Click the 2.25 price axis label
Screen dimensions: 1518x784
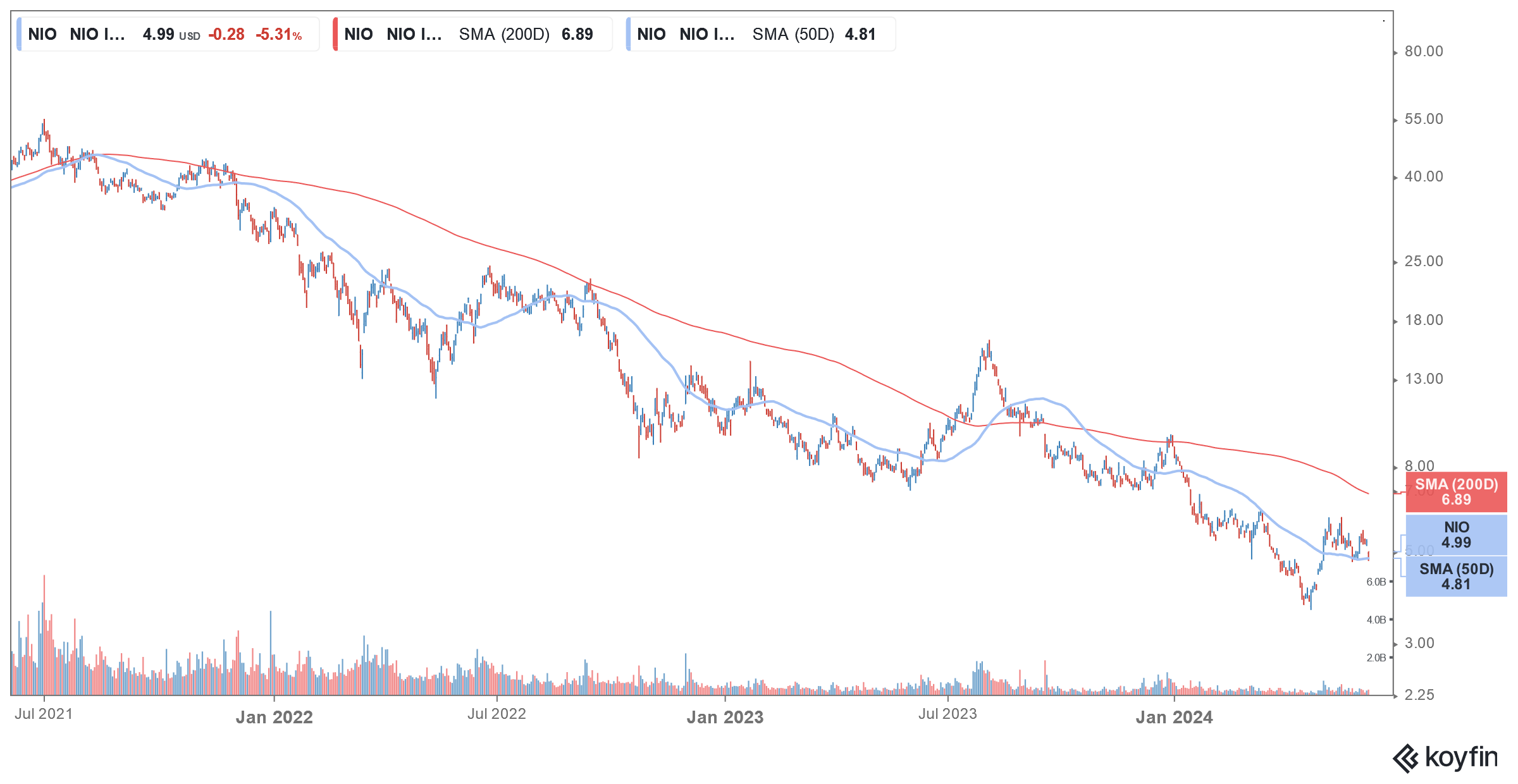click(1419, 695)
